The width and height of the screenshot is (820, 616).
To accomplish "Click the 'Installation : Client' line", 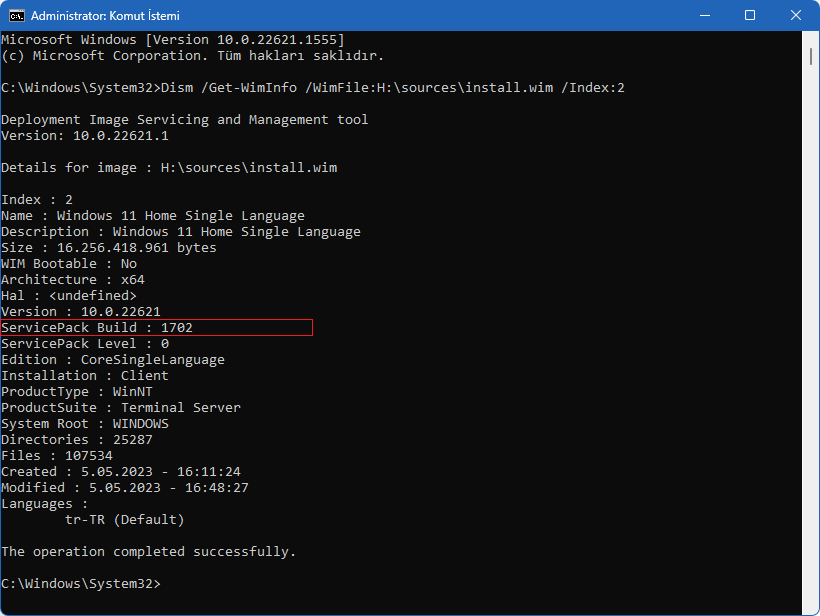I will tap(85, 376).
